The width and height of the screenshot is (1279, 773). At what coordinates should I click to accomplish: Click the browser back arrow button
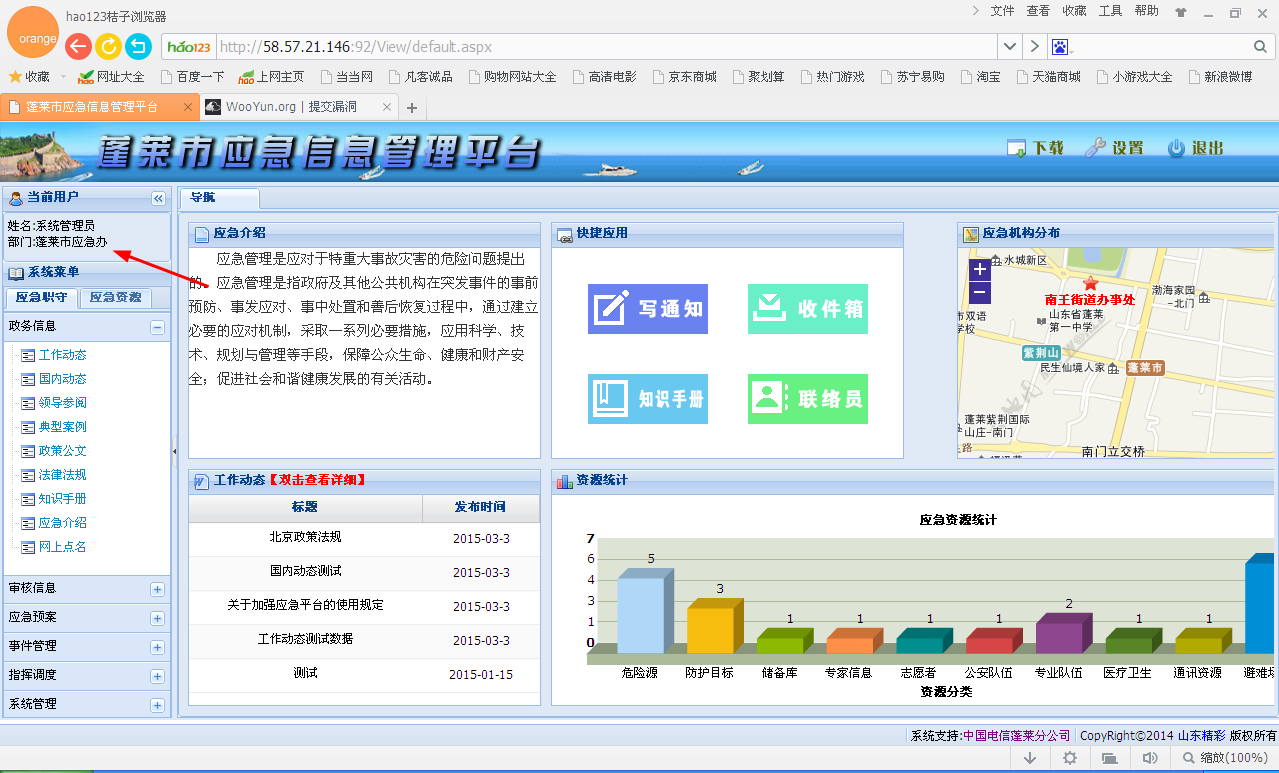pyautogui.click(x=78, y=46)
